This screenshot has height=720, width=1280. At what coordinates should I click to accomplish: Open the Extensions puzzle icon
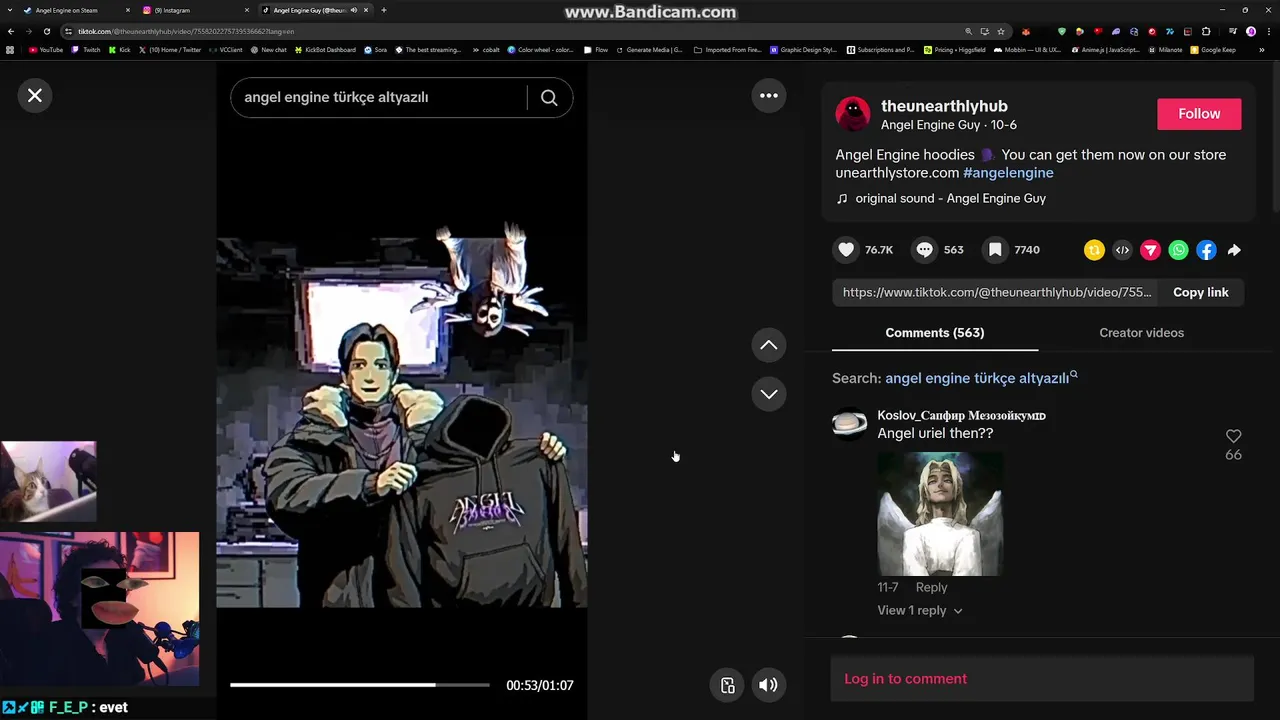point(1206,31)
